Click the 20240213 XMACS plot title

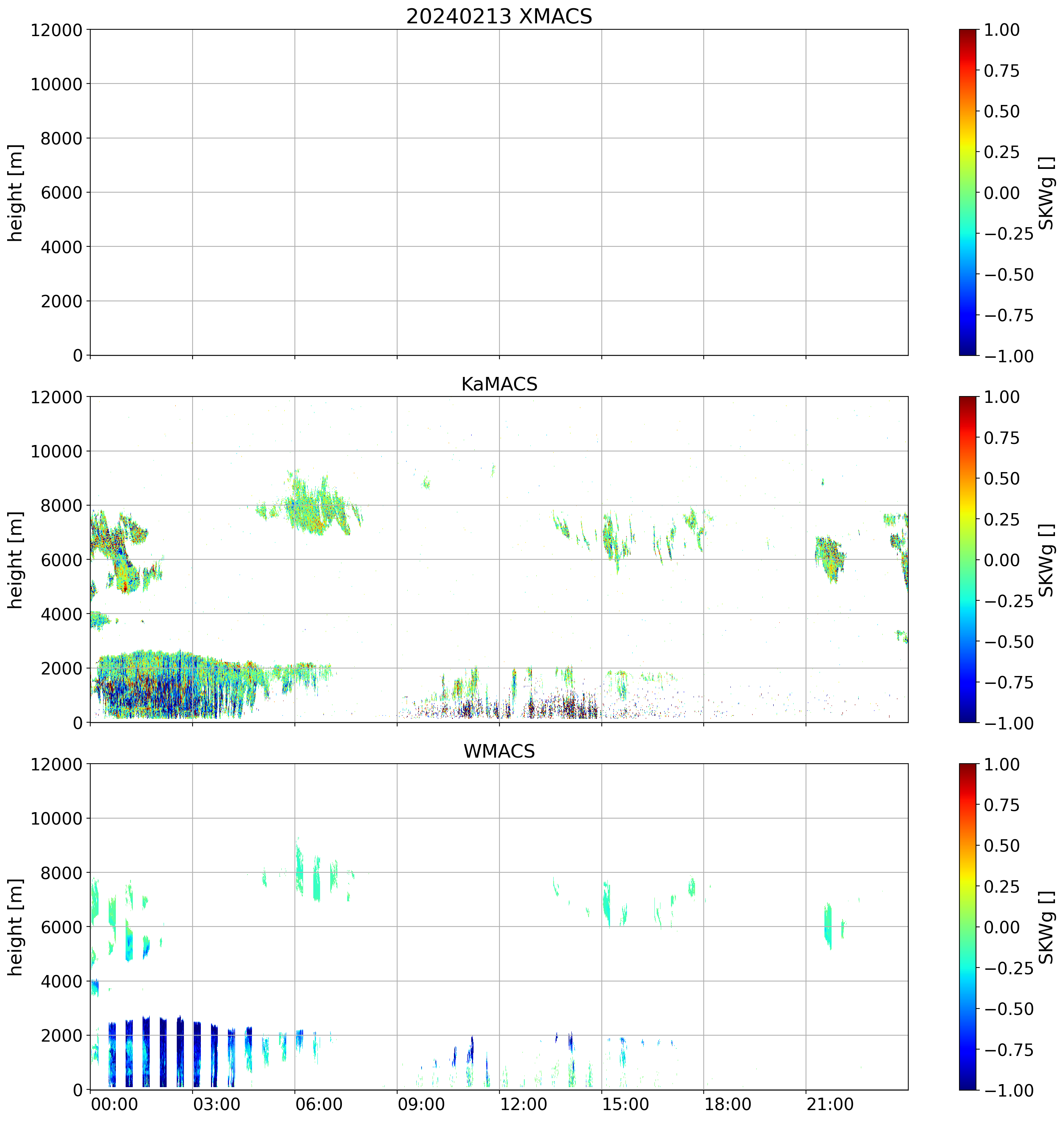pos(499,17)
